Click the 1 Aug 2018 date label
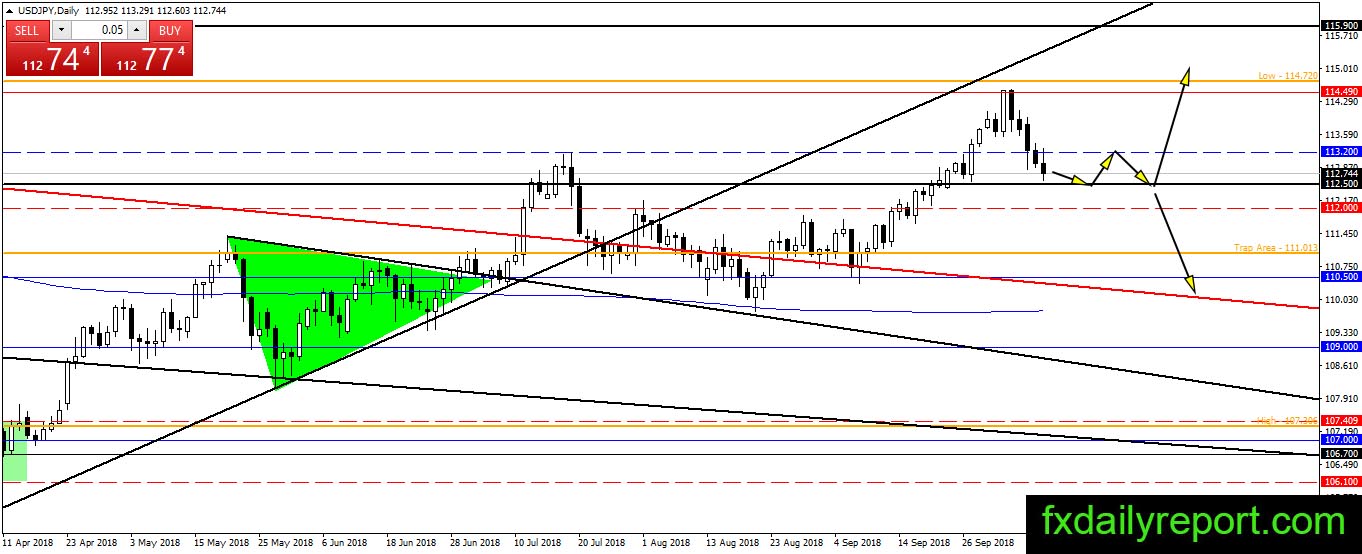Image resolution: width=1362 pixels, height=554 pixels. pyautogui.click(x=665, y=542)
